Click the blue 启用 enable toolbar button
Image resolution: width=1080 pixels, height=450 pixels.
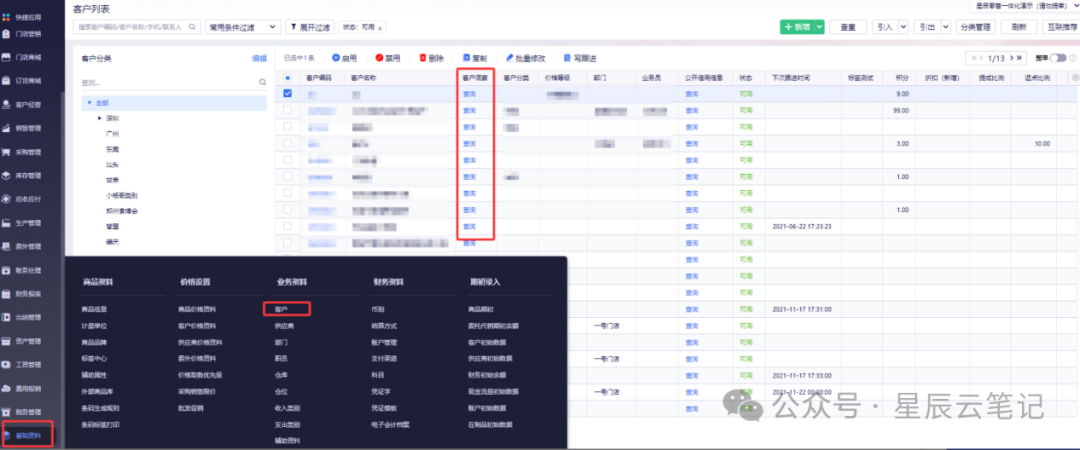(x=344, y=59)
